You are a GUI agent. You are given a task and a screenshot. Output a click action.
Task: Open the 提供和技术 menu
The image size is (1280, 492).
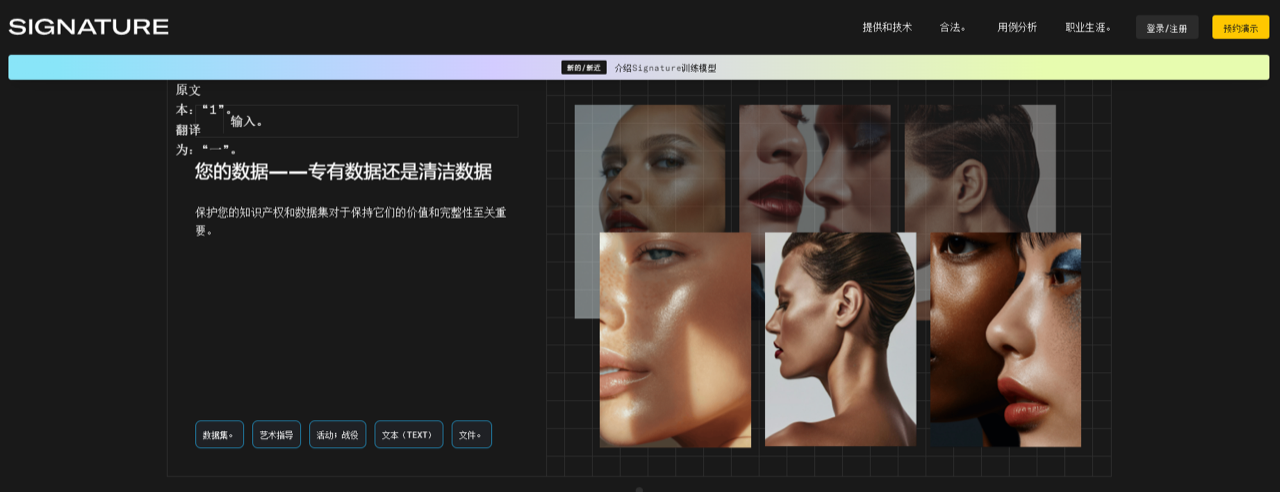887,27
